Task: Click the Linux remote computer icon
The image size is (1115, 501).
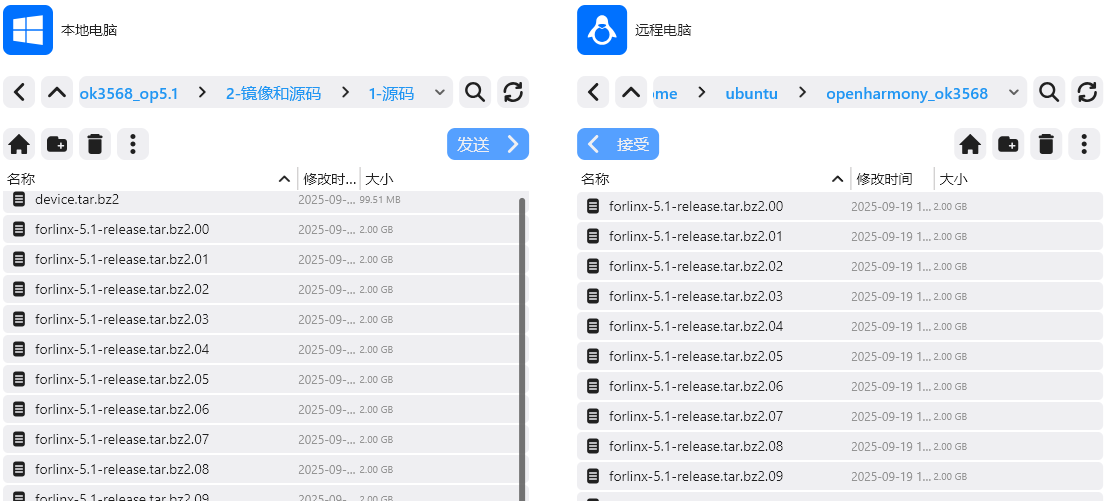Action: pos(602,30)
